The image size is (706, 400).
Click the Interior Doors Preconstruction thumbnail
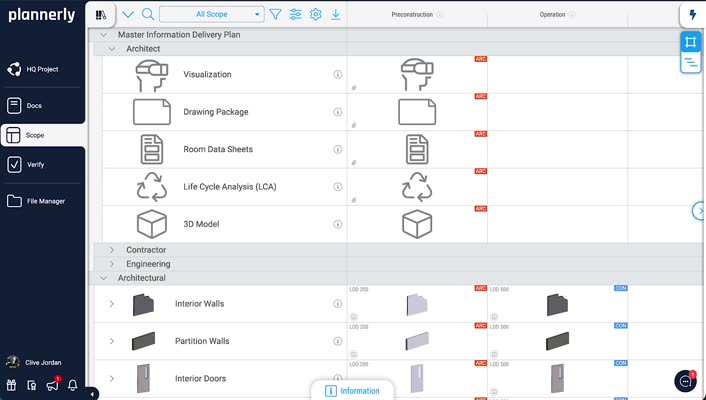417,378
